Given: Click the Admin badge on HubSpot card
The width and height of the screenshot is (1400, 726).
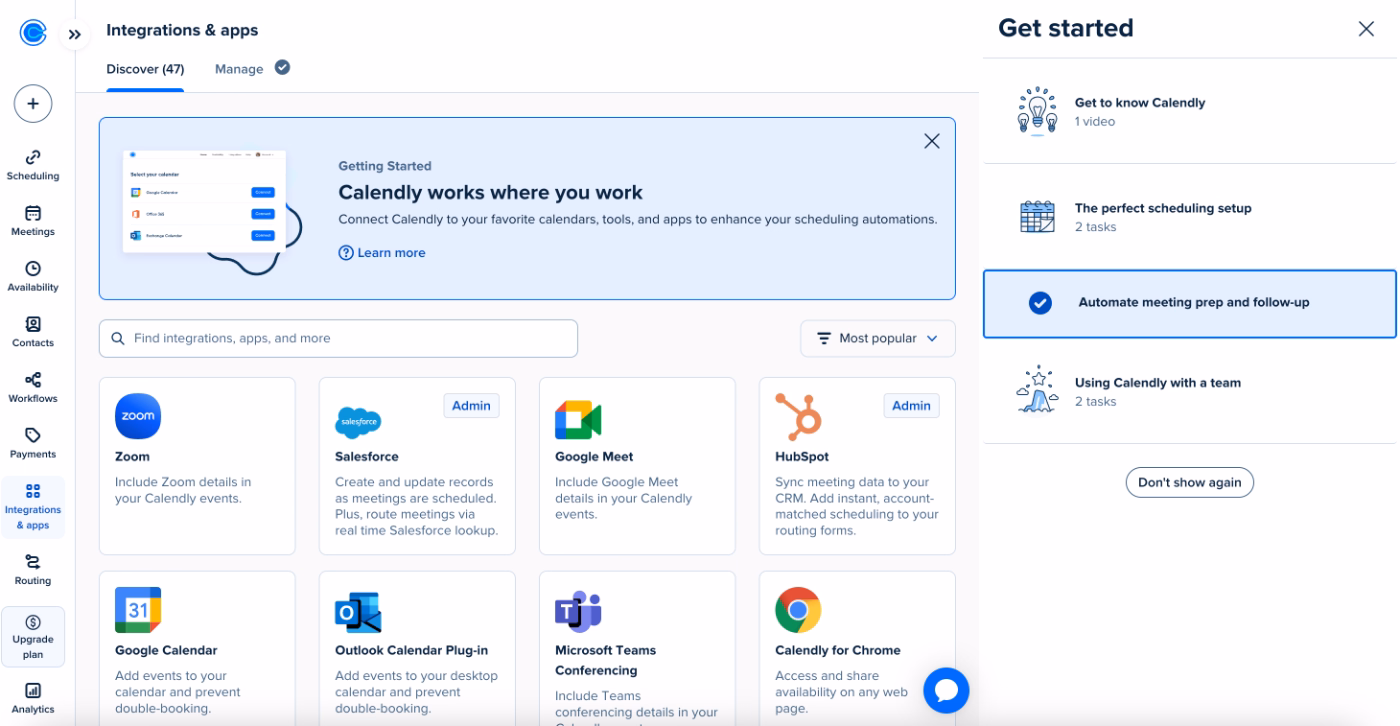Looking at the screenshot, I should tap(911, 405).
